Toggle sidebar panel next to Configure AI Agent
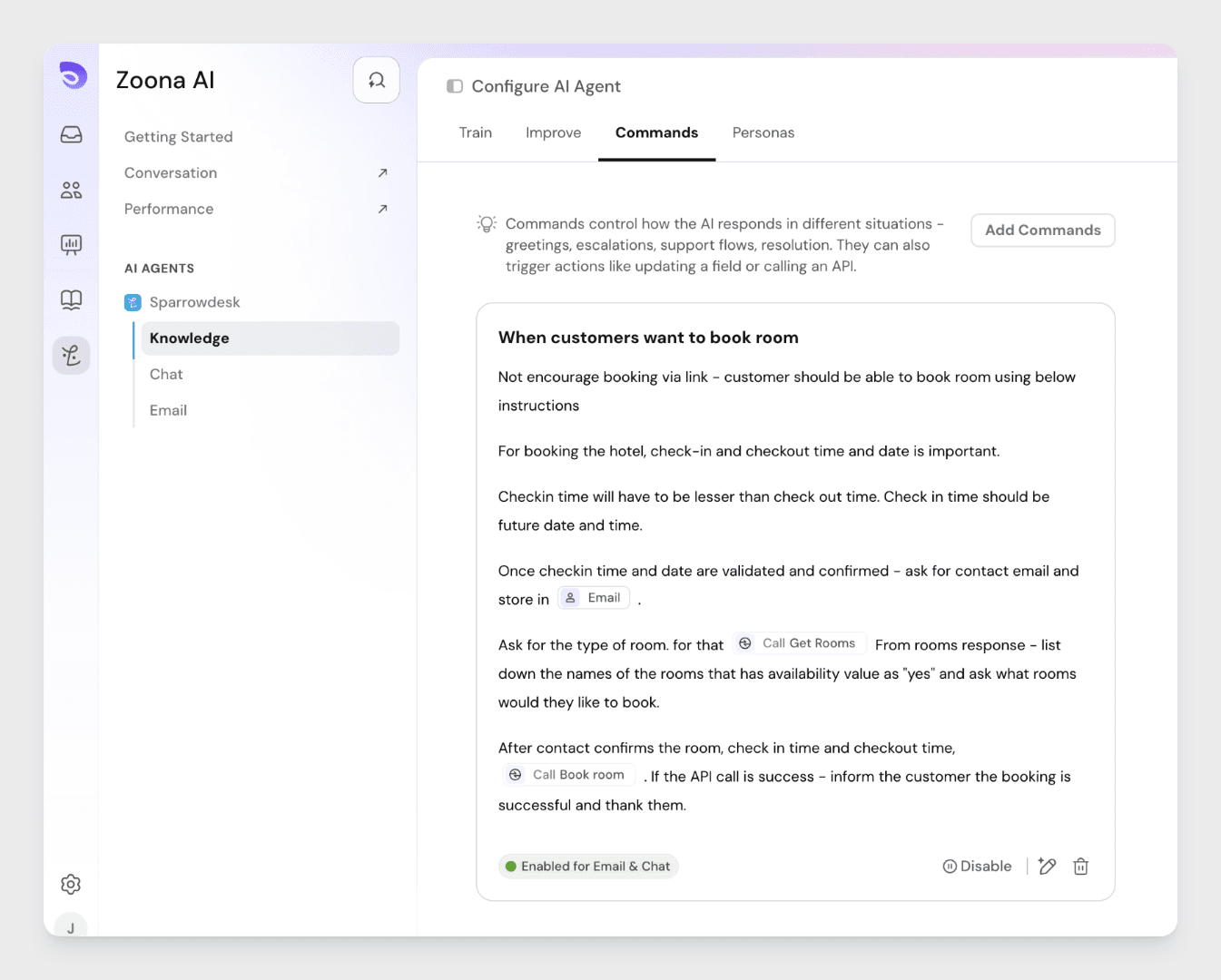The height and width of the screenshot is (980, 1221). tap(455, 86)
